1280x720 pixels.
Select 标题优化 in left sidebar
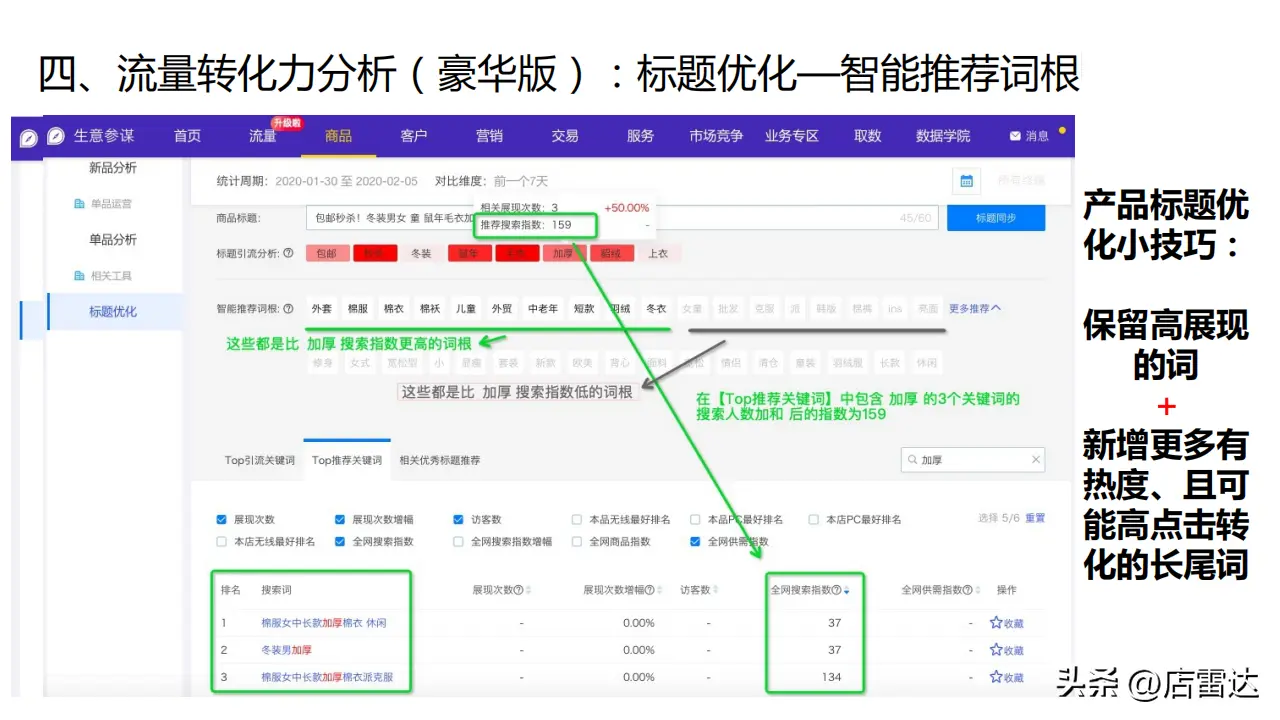113,312
